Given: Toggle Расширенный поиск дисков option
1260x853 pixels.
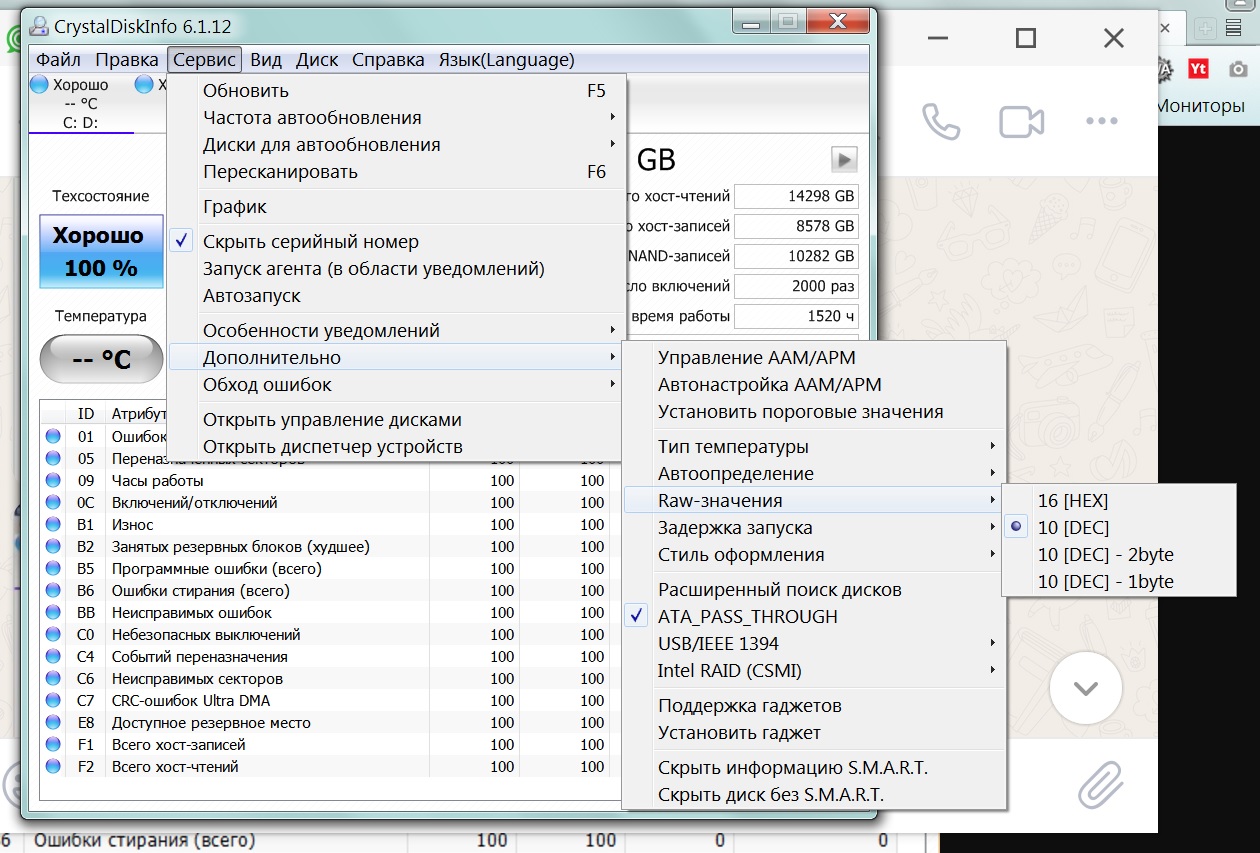Looking at the screenshot, I should click(x=812, y=590).
